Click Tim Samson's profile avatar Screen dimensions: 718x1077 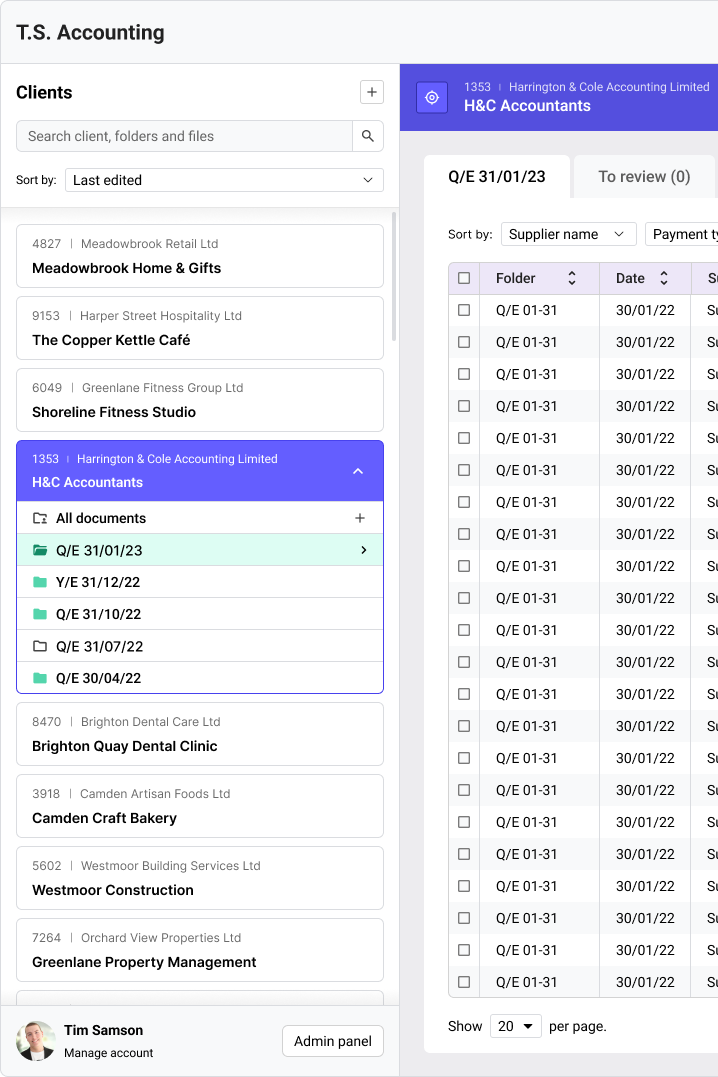[x=36, y=1041]
